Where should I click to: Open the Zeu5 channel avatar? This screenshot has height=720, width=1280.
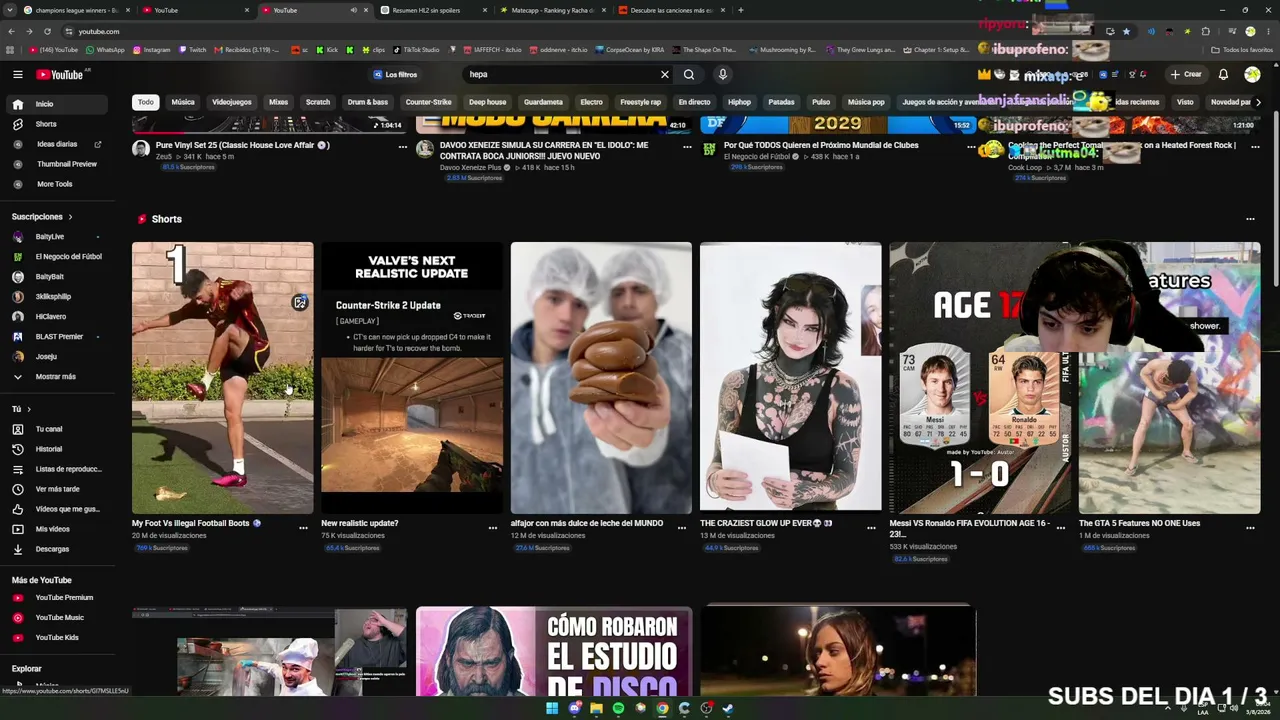(x=141, y=149)
